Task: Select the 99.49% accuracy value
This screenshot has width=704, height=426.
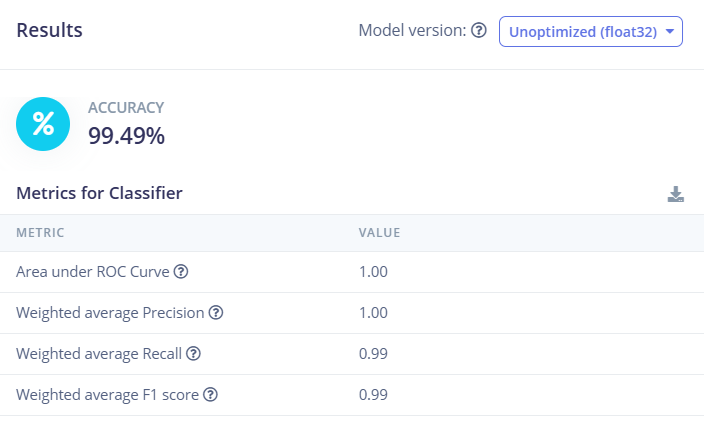Action: 126,136
